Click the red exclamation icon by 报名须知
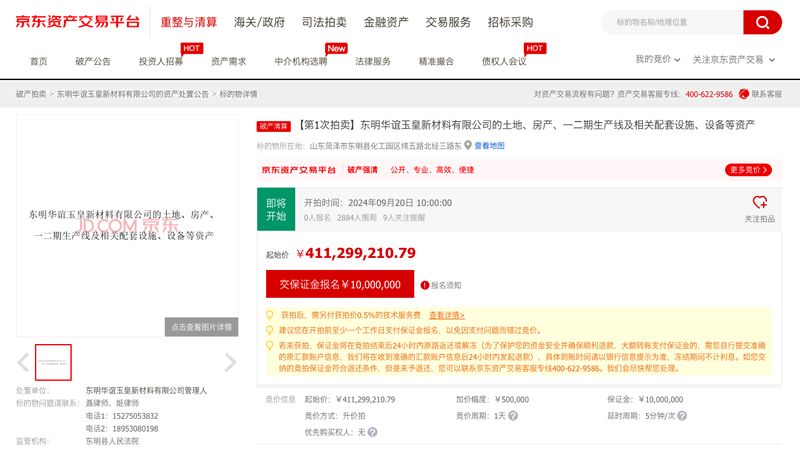The image size is (800, 450). click(x=424, y=285)
